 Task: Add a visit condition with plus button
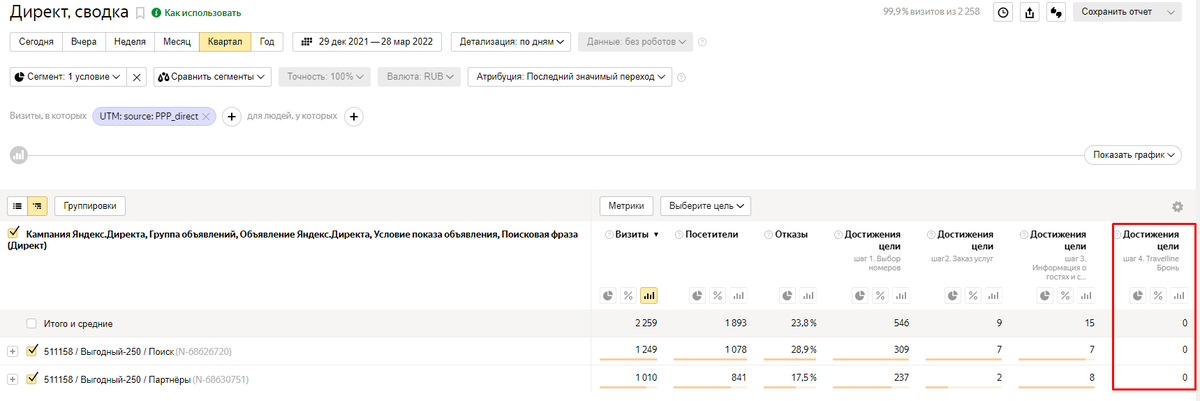[231, 117]
